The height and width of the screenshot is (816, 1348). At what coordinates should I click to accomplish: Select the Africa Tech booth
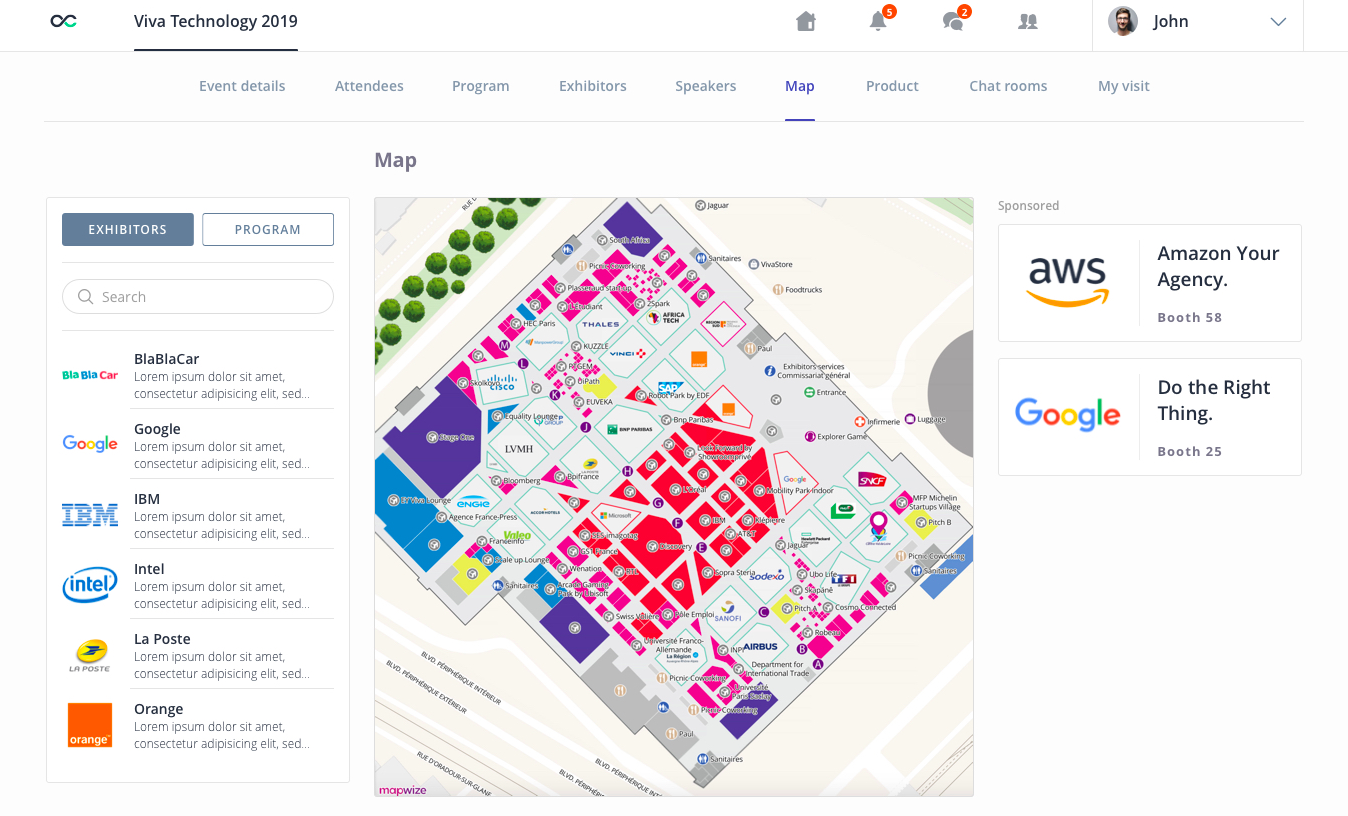pyautogui.click(x=665, y=317)
